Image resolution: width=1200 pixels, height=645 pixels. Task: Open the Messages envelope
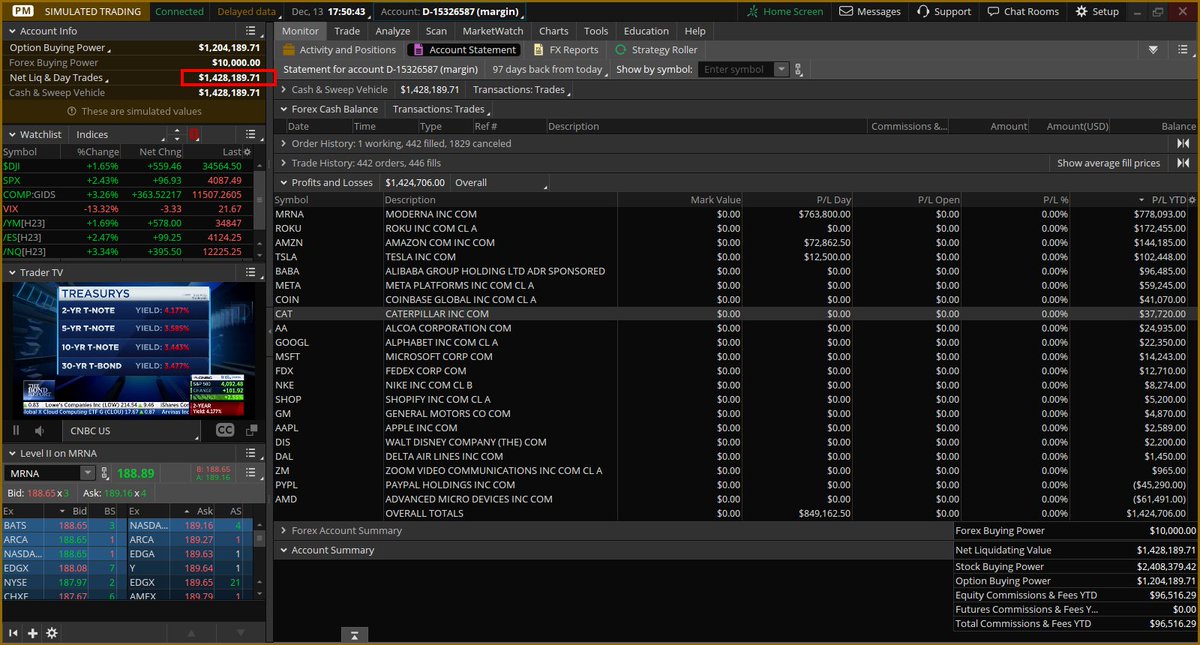(x=870, y=11)
